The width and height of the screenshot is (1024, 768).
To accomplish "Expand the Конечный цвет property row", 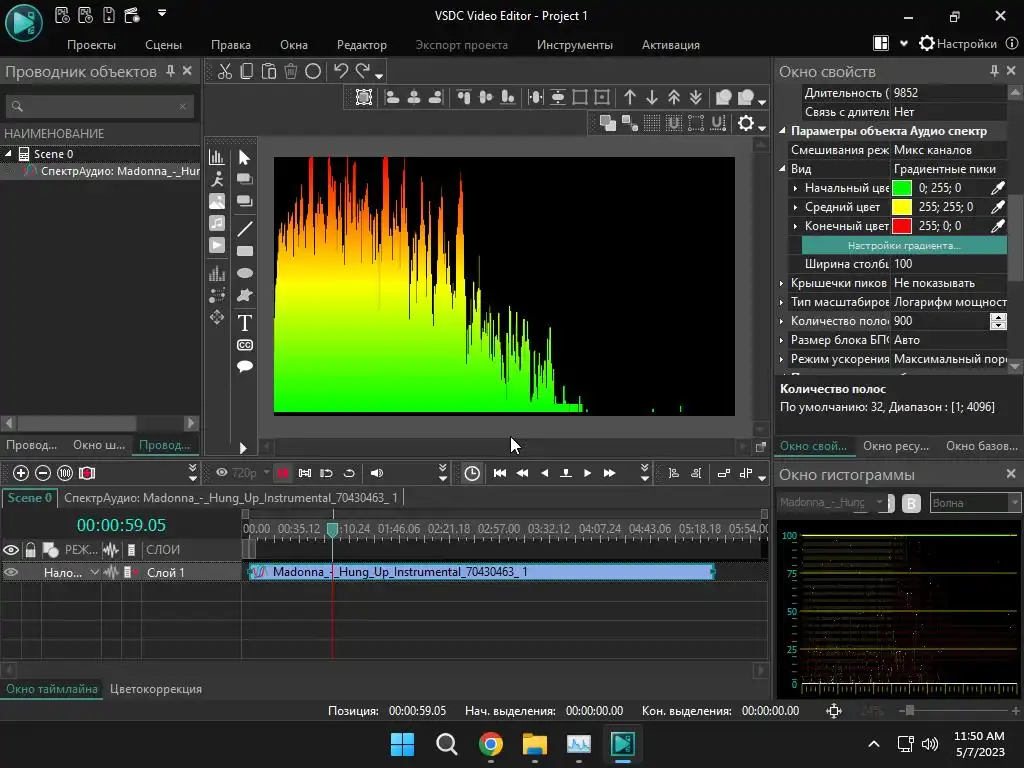I will tap(796, 226).
